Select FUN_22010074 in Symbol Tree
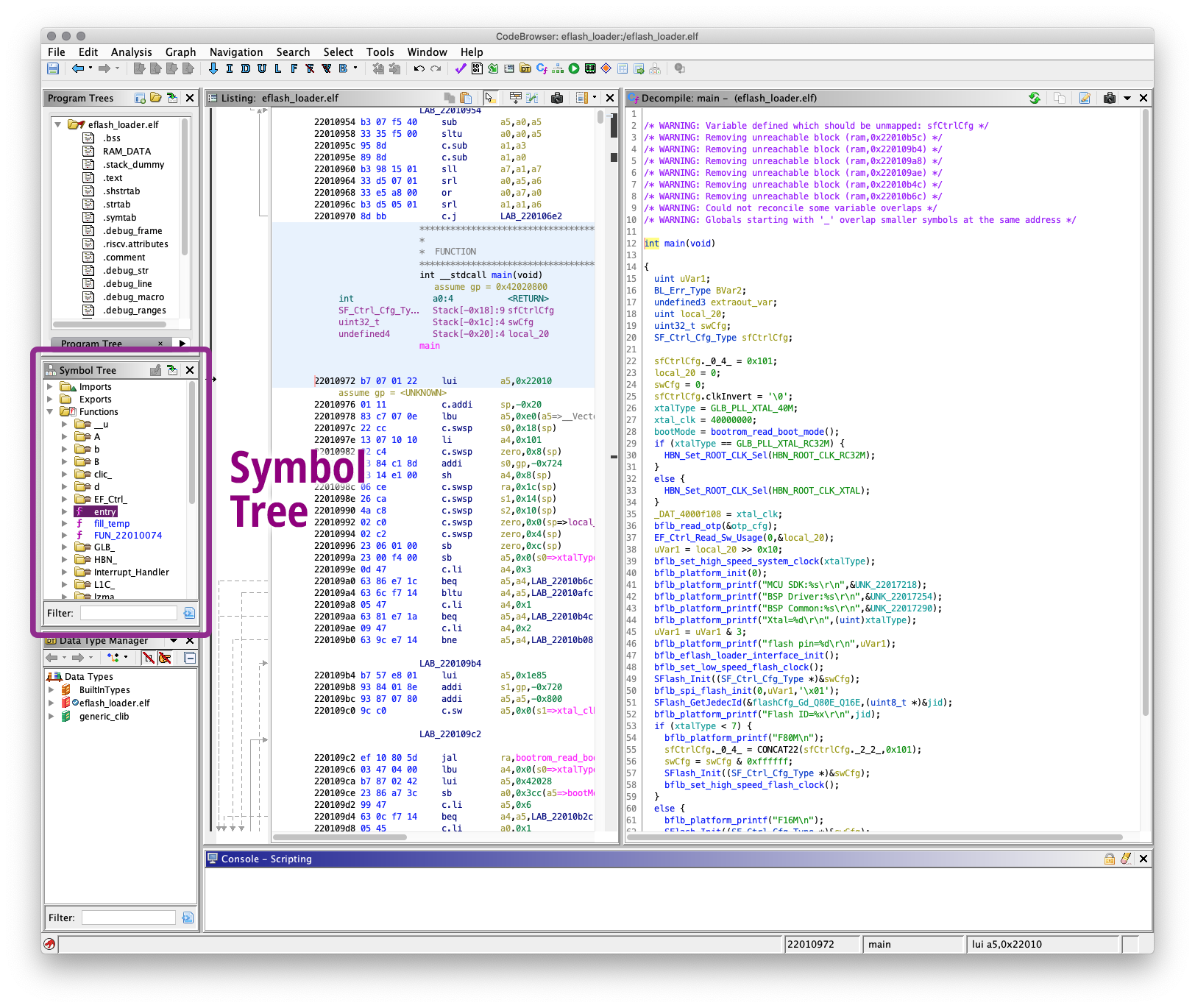 [128, 536]
